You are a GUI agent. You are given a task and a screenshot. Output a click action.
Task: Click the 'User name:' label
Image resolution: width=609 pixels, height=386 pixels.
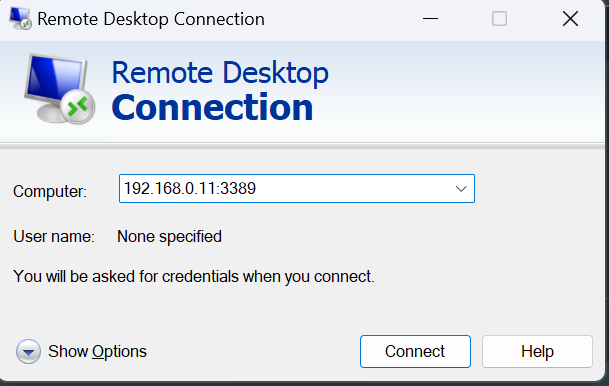(x=54, y=236)
